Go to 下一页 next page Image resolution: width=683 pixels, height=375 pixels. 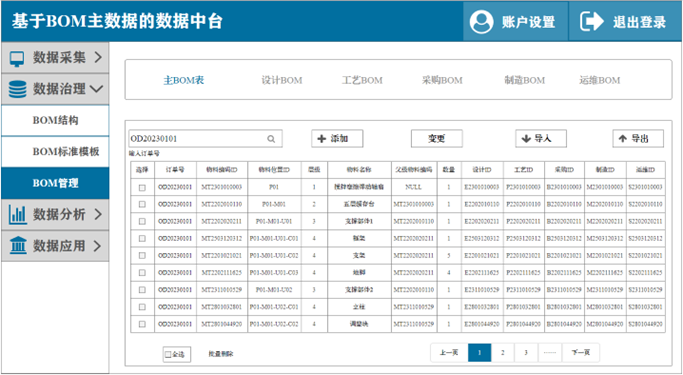click(581, 353)
